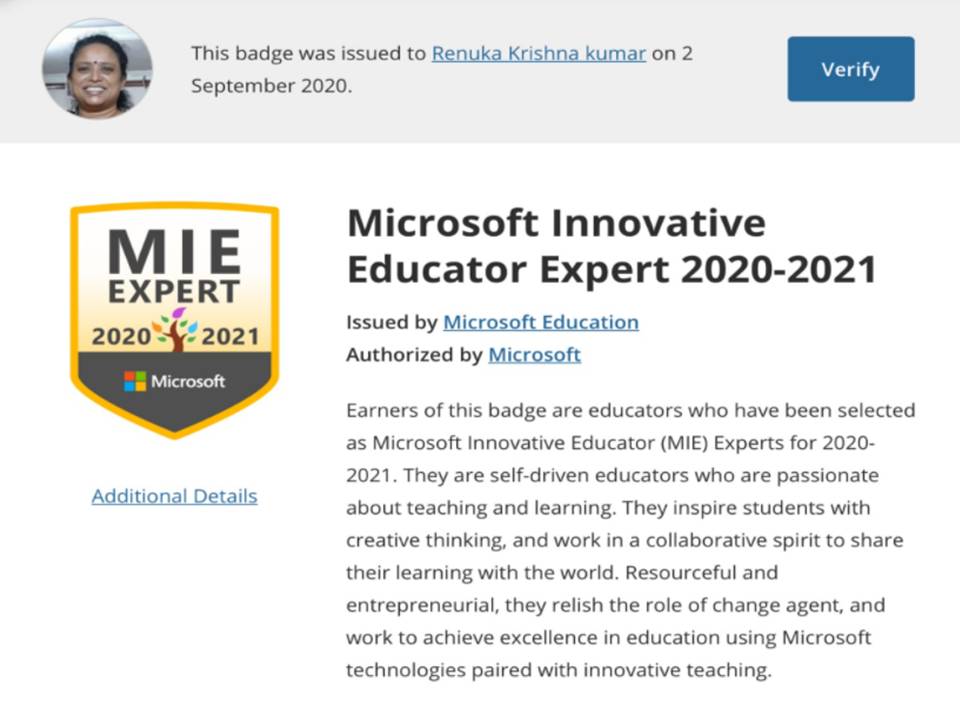Open the Additional Details link
Image resolution: width=960 pixels, height=720 pixels.
tap(174, 496)
